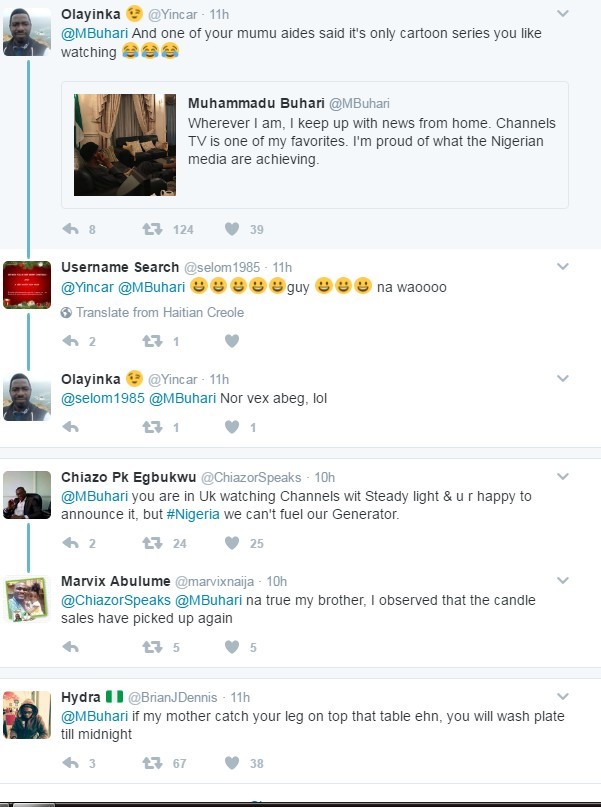
Task: Click Translate from Haitian Creole link
Action: point(160,312)
